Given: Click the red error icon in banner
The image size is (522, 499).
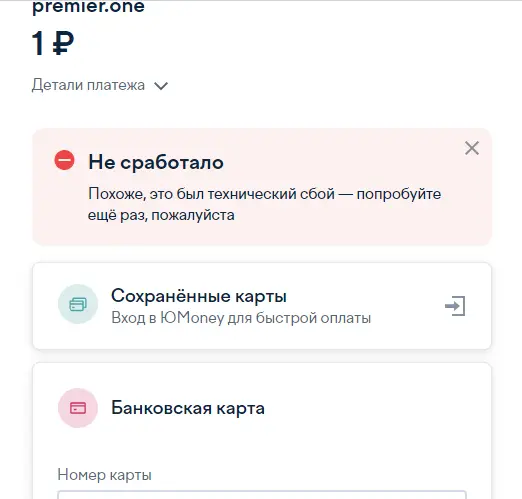Looking at the screenshot, I should coord(64,160).
